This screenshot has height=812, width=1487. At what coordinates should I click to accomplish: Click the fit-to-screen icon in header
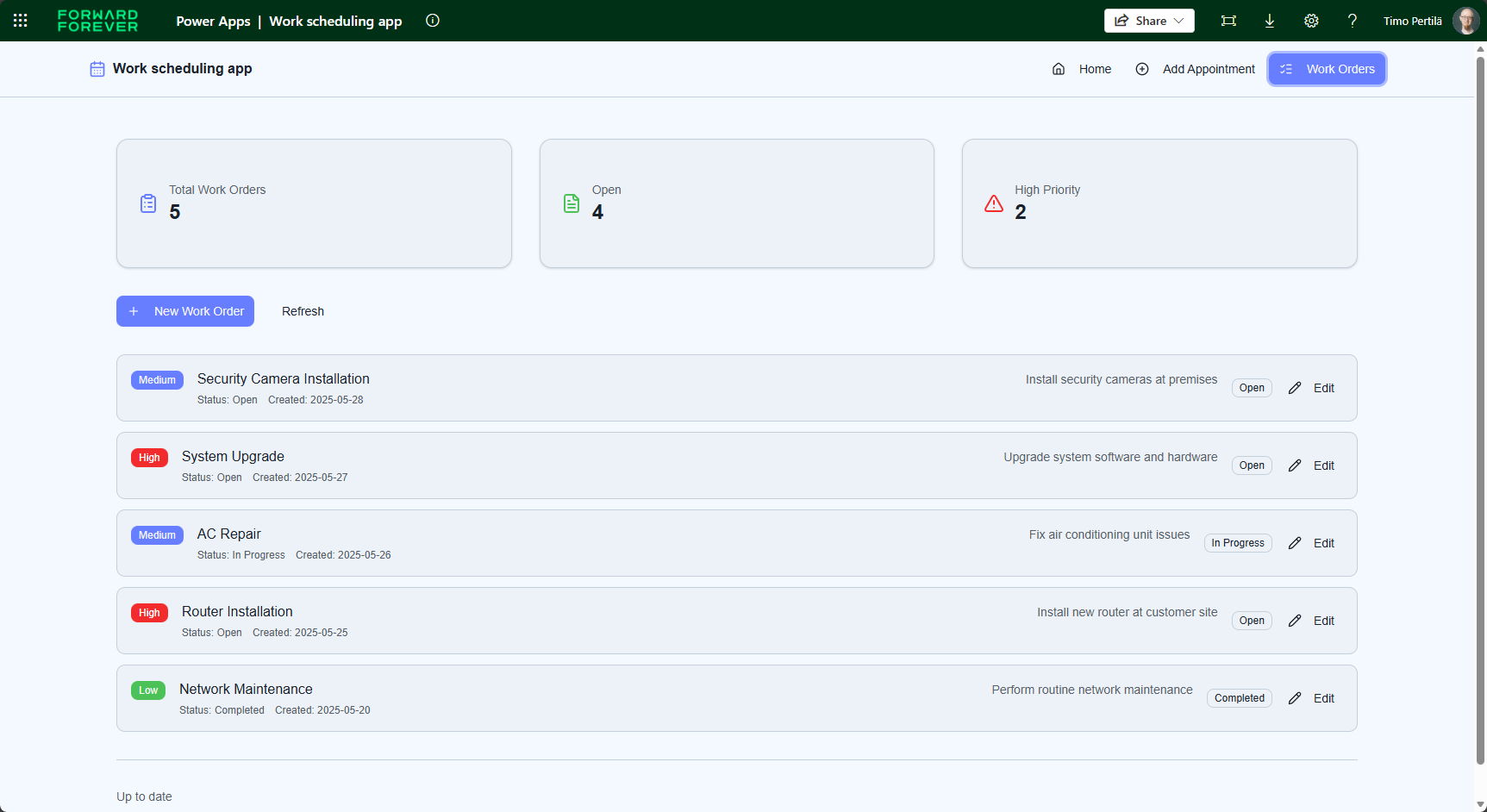pyautogui.click(x=1228, y=21)
